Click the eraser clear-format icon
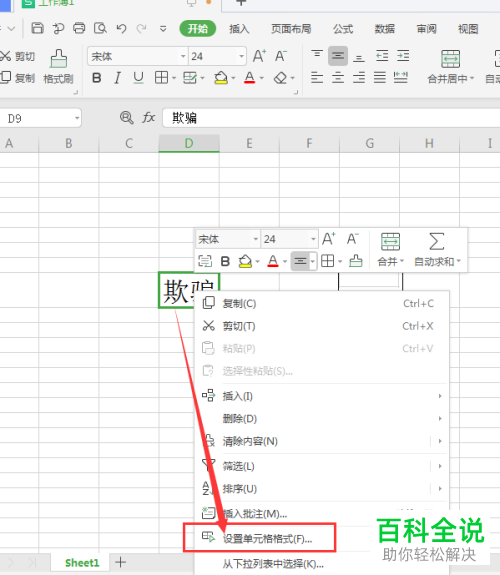 (280, 78)
